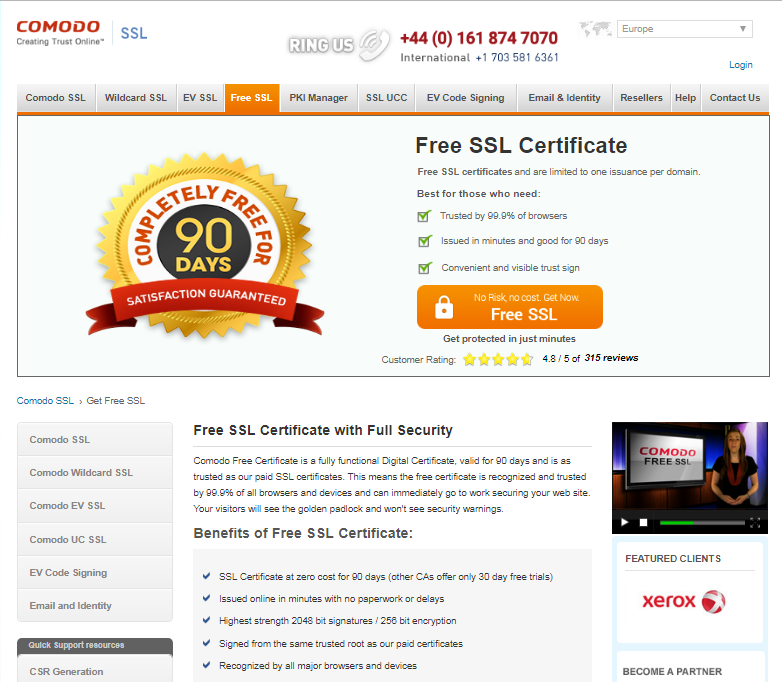The width and height of the screenshot is (782, 682).
Task: Click the Convenient and visible trust sign checkmark
Action: (x=424, y=268)
